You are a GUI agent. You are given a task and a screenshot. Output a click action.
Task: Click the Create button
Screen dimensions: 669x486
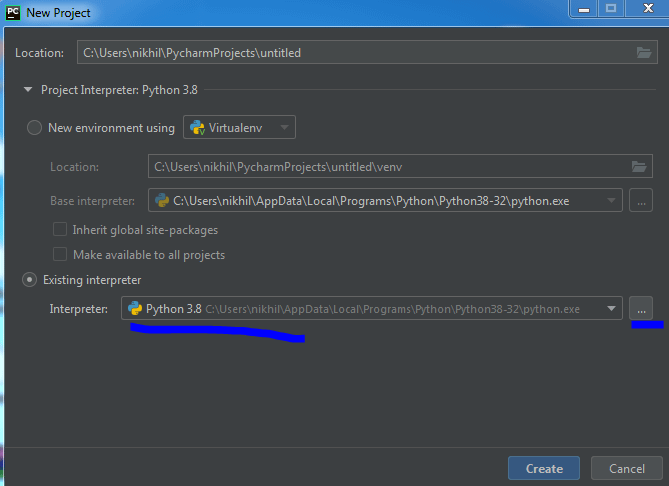tap(544, 468)
